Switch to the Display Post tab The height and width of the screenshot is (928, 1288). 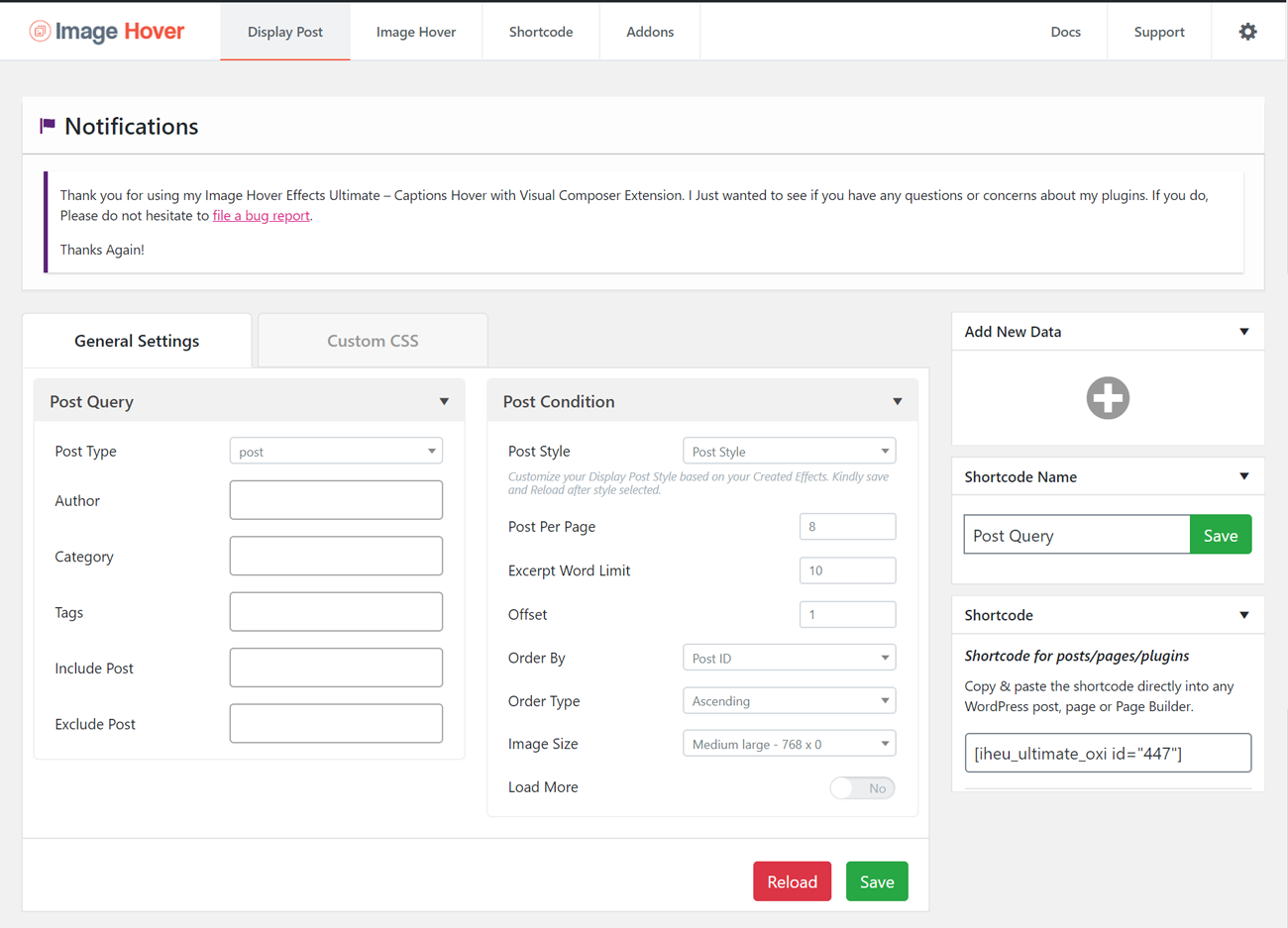[x=285, y=32]
